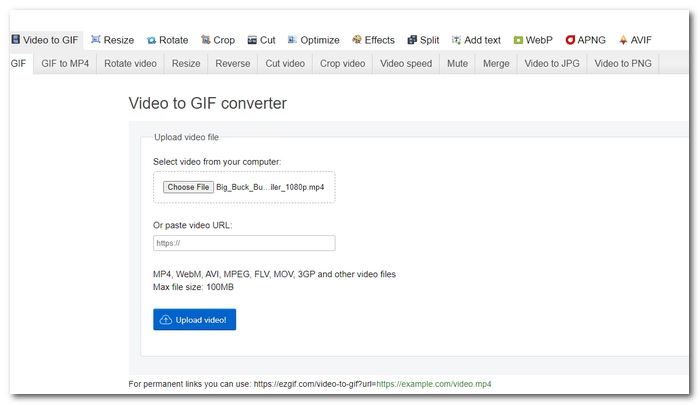Viewport: 700px width, 405px height.
Task: Click the Cut tool icon
Action: pyautogui.click(x=252, y=40)
